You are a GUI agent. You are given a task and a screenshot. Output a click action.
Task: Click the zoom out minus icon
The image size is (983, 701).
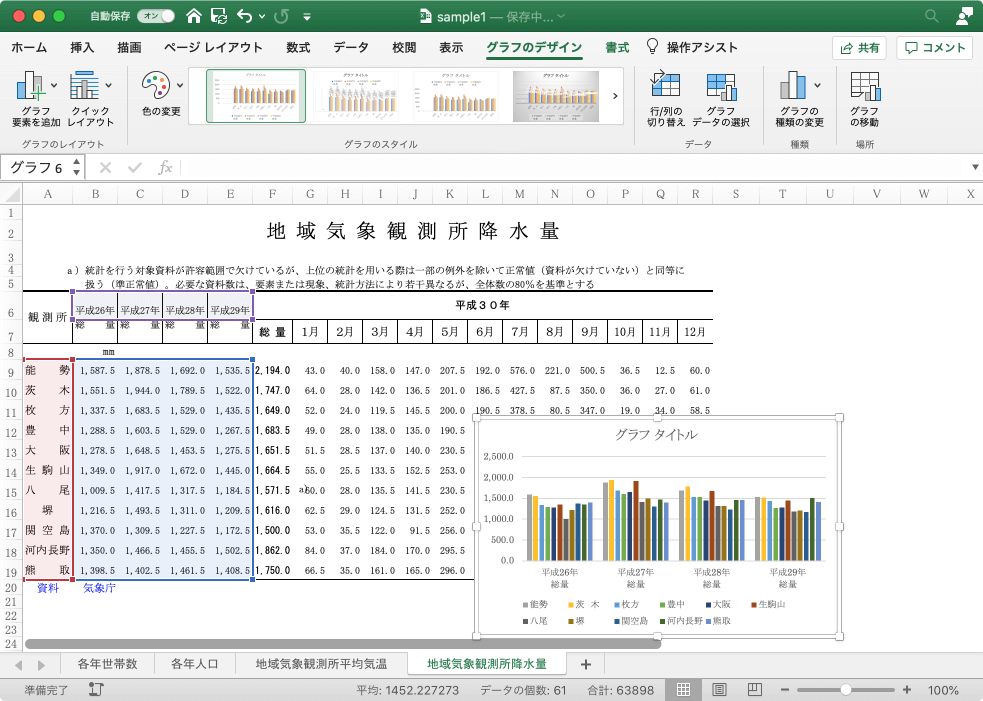click(x=784, y=690)
